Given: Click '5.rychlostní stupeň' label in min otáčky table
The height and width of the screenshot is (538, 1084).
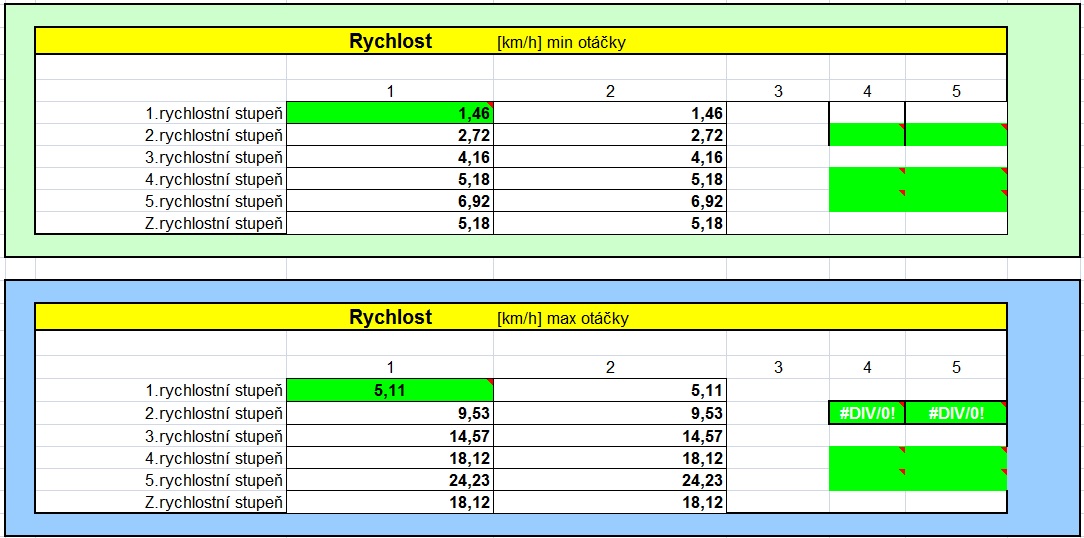Looking at the screenshot, I should (x=214, y=201).
